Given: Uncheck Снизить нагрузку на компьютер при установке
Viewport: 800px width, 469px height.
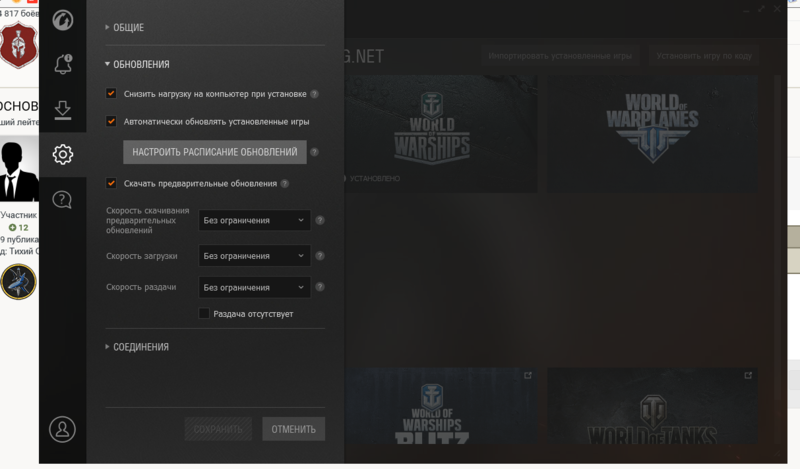Looking at the screenshot, I should click(x=111, y=93).
